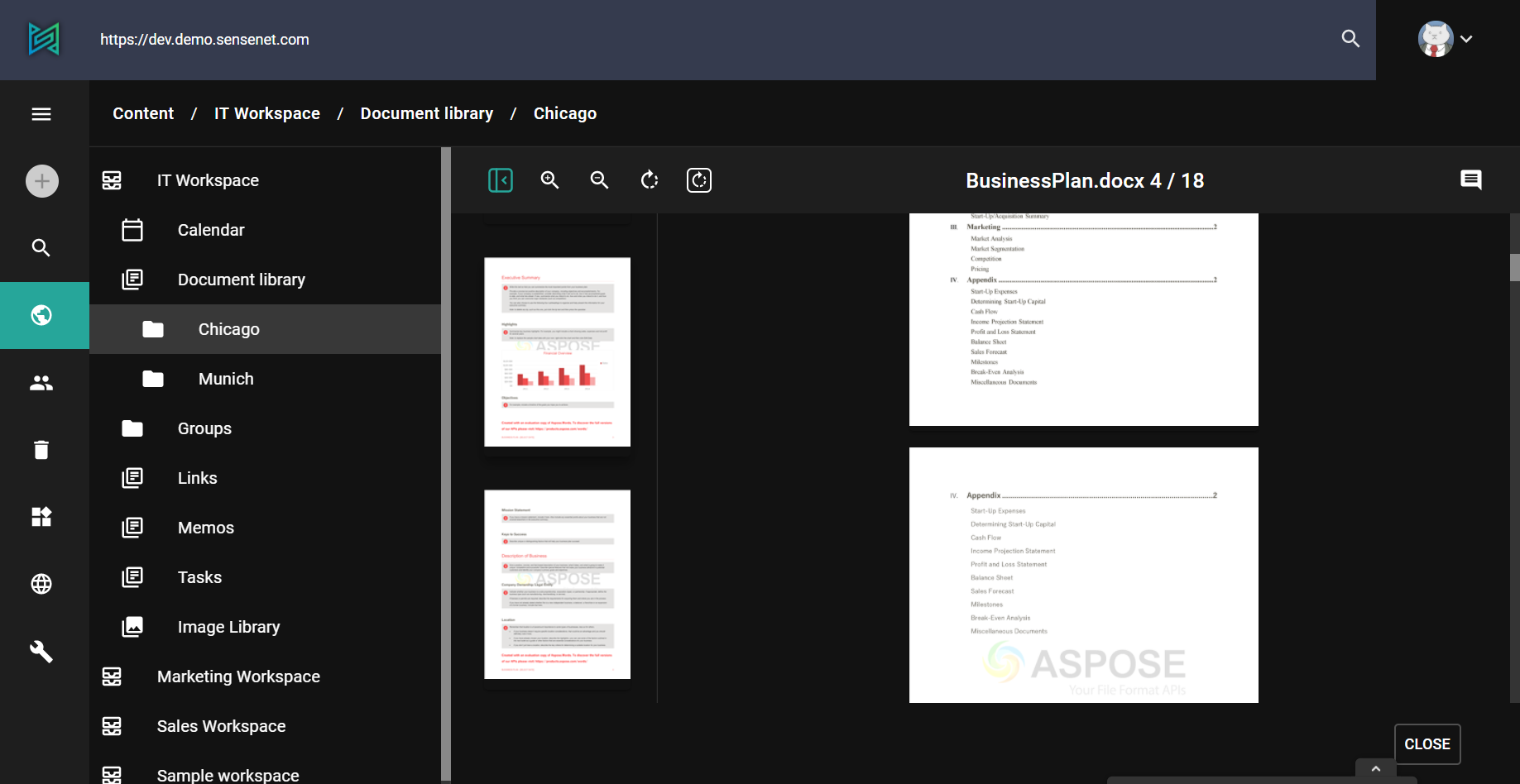Select page thumbnail showing Mission Statement

click(558, 585)
